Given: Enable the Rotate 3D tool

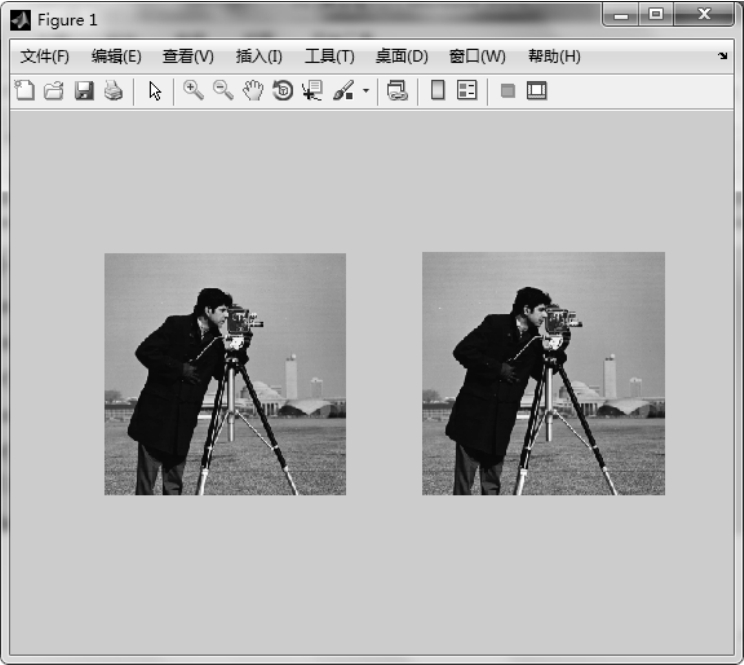Looking at the screenshot, I should coord(283,91).
